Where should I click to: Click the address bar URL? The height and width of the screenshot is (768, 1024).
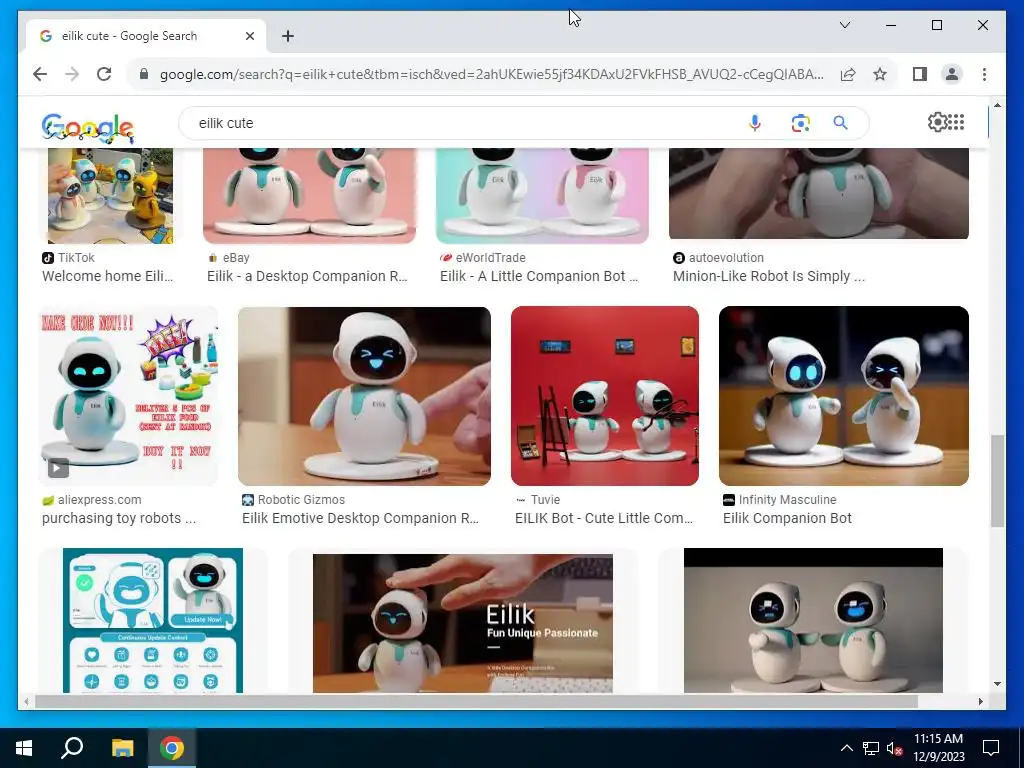(491, 74)
